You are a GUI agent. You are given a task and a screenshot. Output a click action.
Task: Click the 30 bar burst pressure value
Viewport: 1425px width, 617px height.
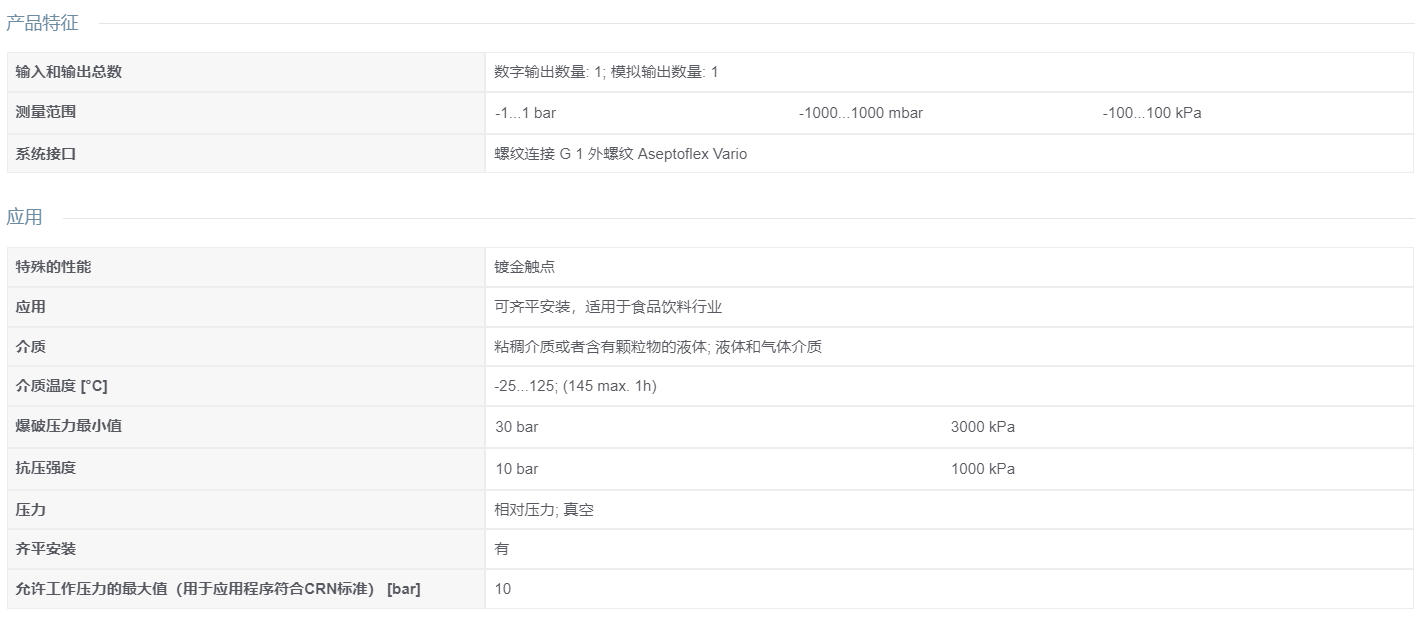click(516, 427)
